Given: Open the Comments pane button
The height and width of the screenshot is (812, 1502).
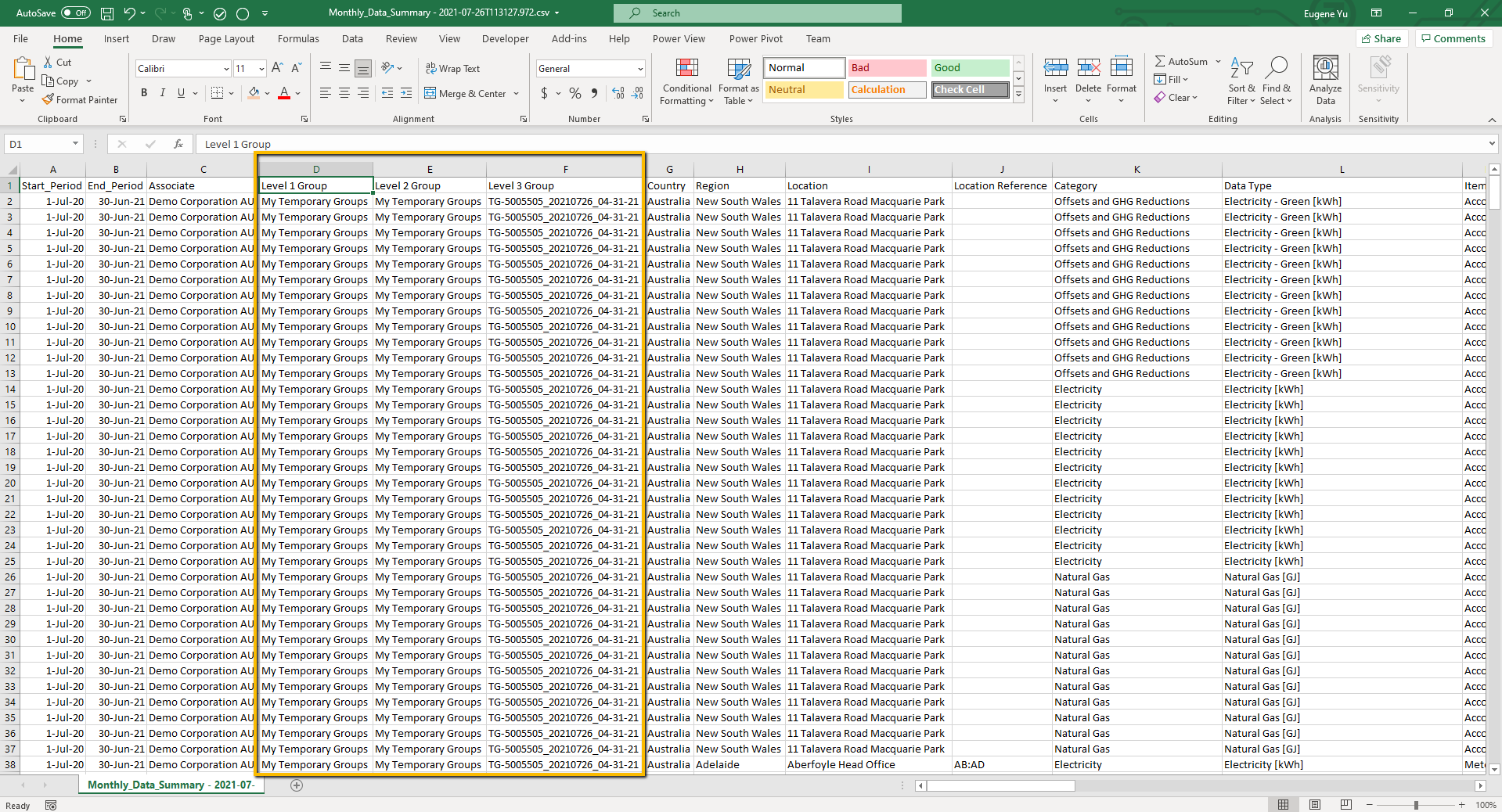Looking at the screenshot, I should 1453,39.
